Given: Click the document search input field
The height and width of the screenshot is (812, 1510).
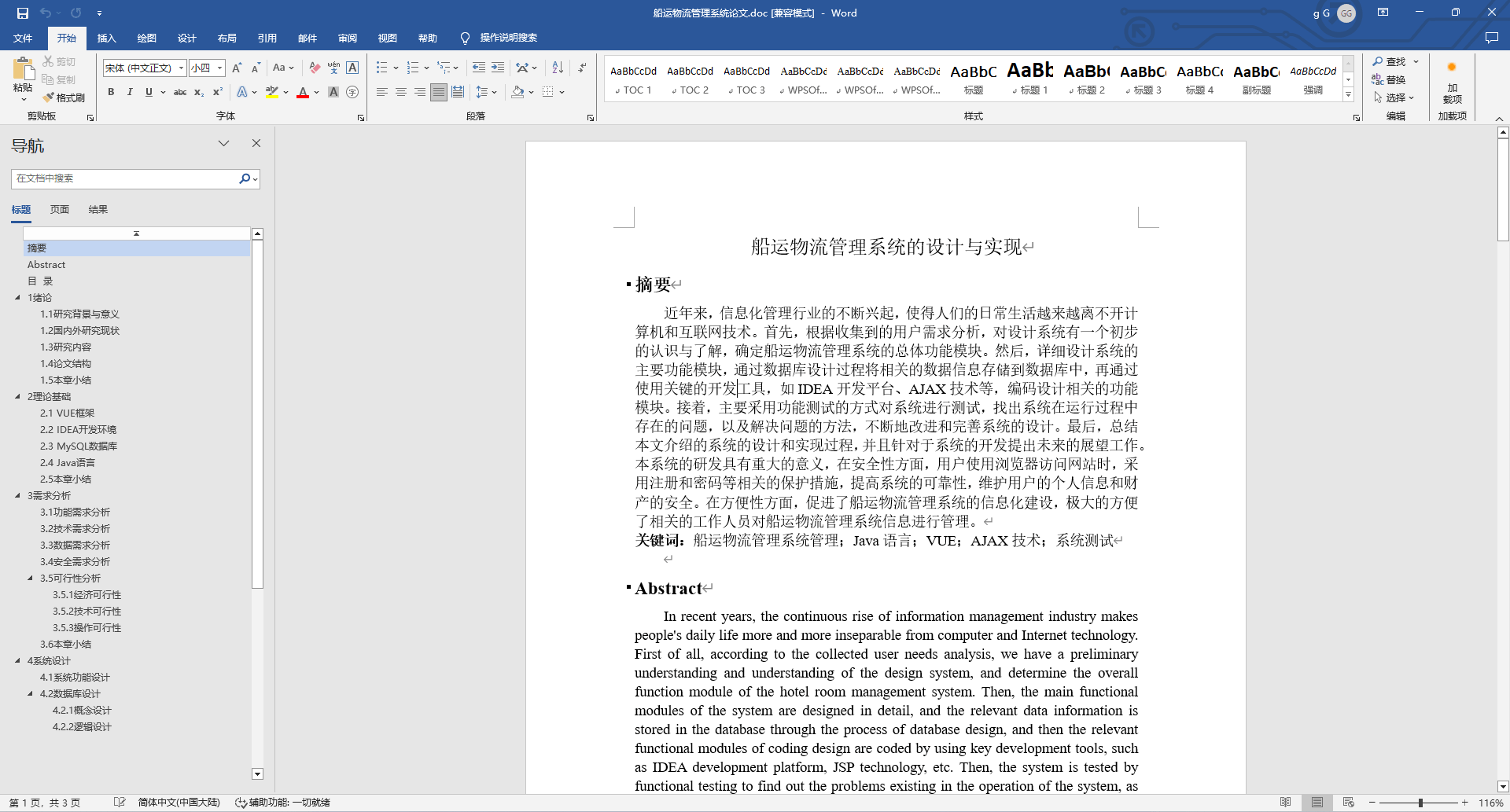Looking at the screenshot, I should [x=126, y=178].
